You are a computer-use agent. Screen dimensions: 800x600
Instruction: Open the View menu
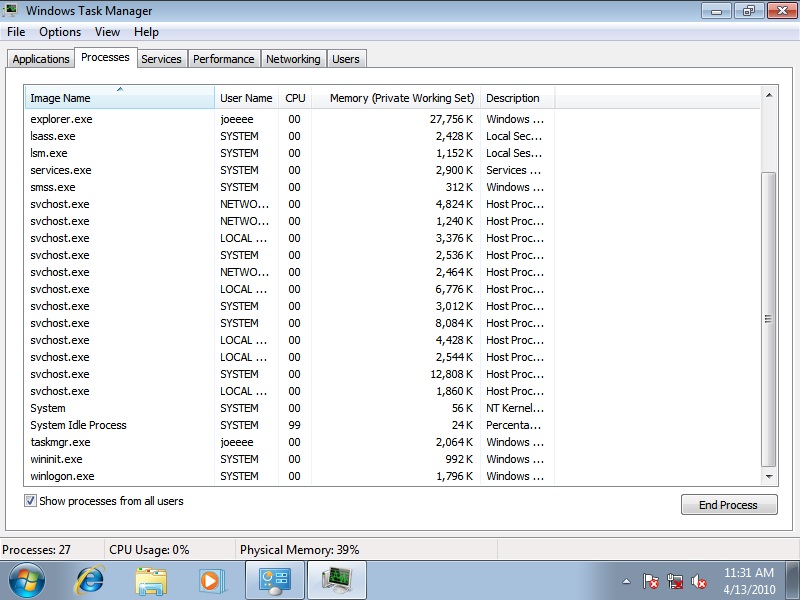tap(107, 32)
